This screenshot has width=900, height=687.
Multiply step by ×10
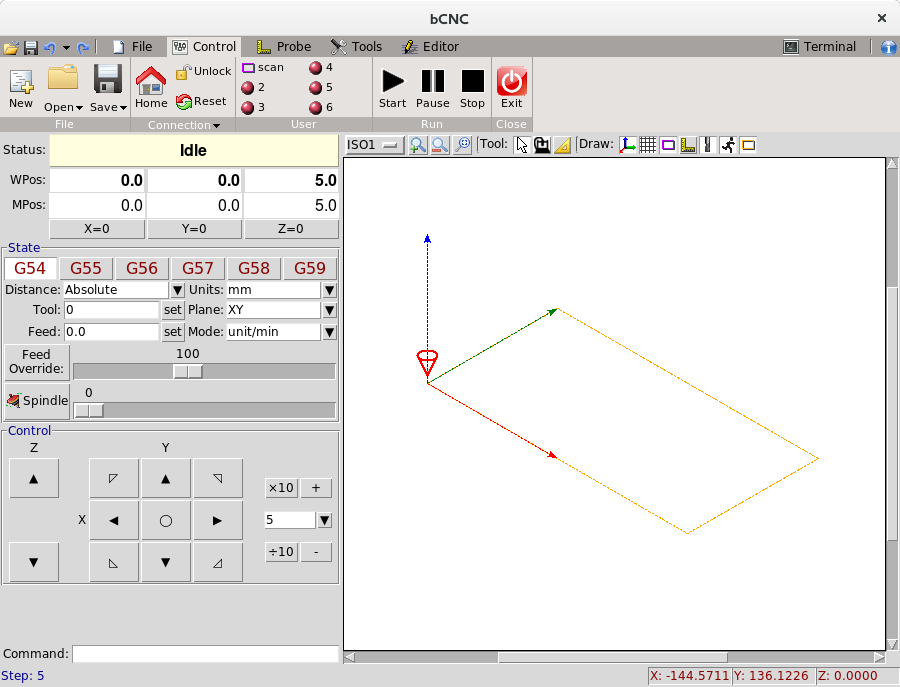pyautogui.click(x=281, y=488)
